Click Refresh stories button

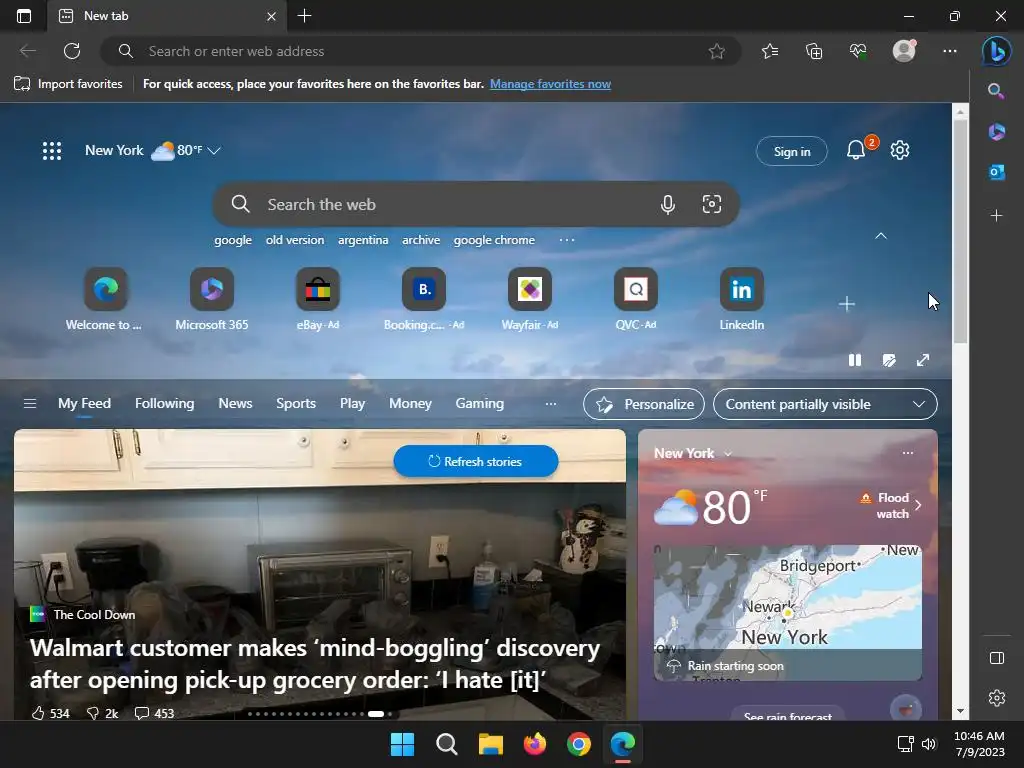click(x=476, y=461)
